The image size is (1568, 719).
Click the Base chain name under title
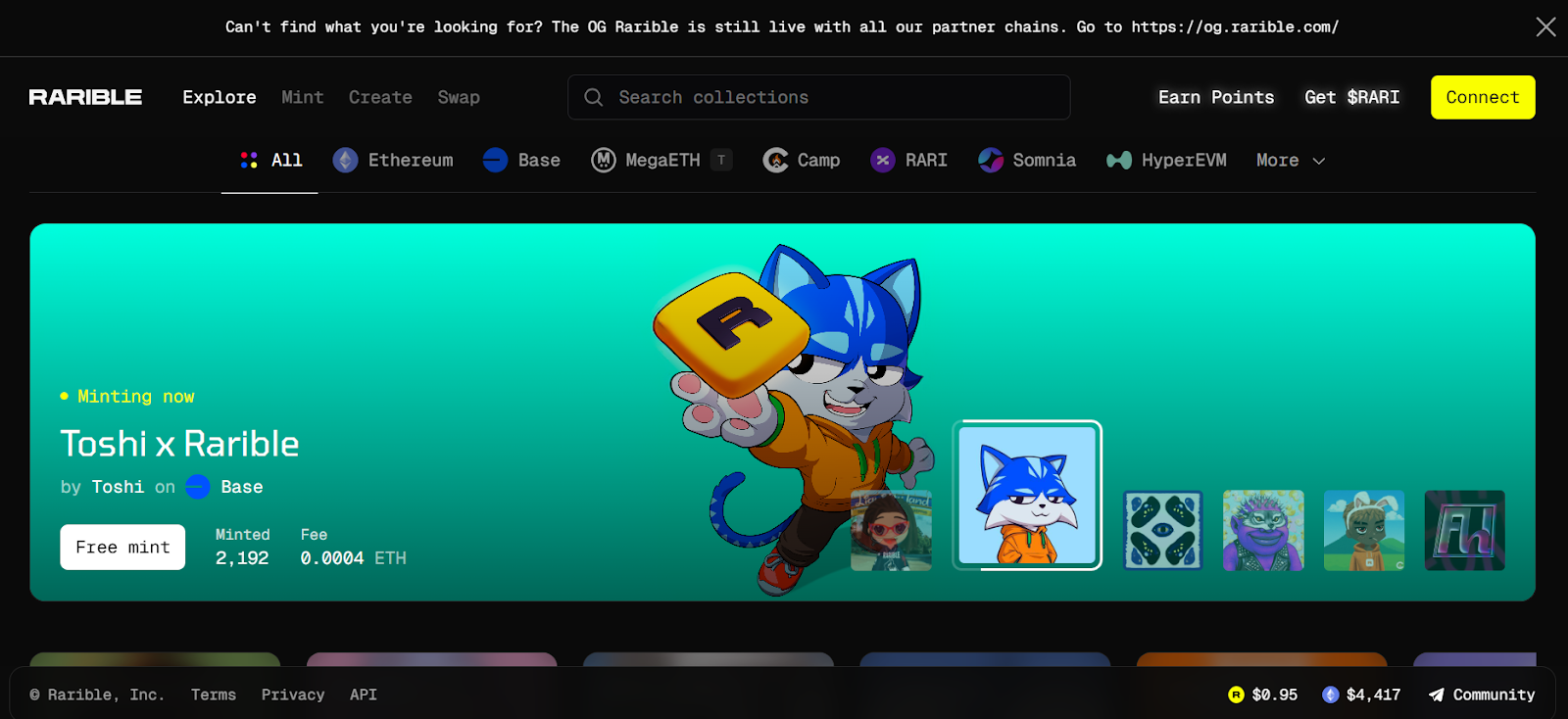[x=242, y=487]
